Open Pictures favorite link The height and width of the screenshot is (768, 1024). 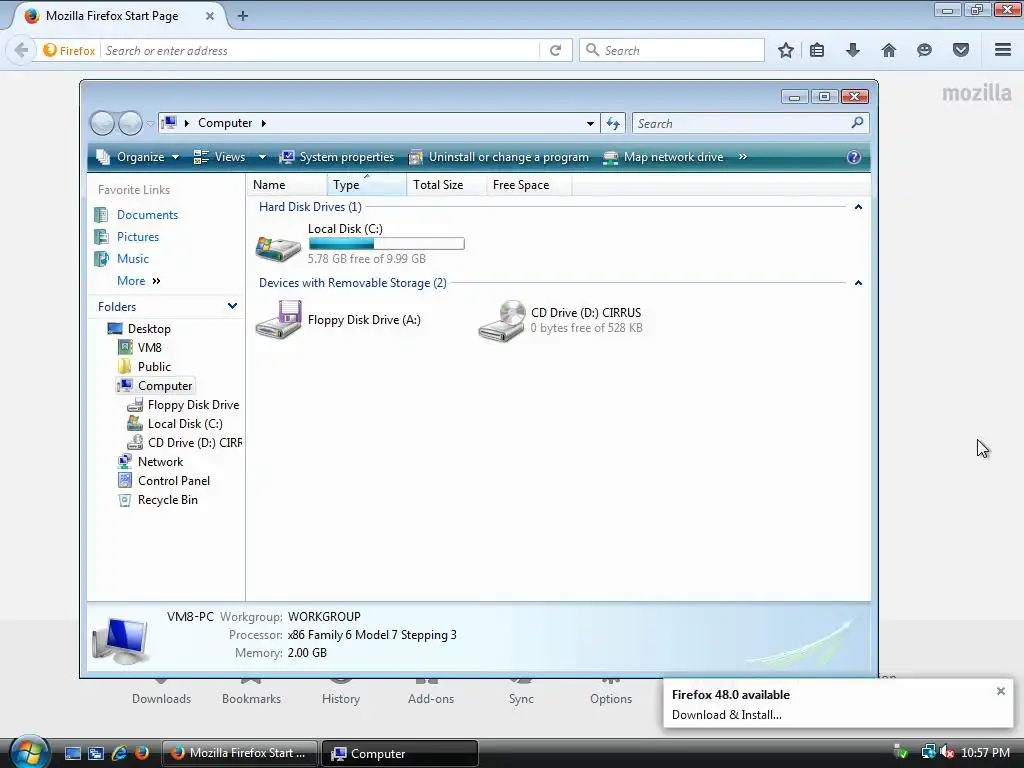tap(138, 237)
